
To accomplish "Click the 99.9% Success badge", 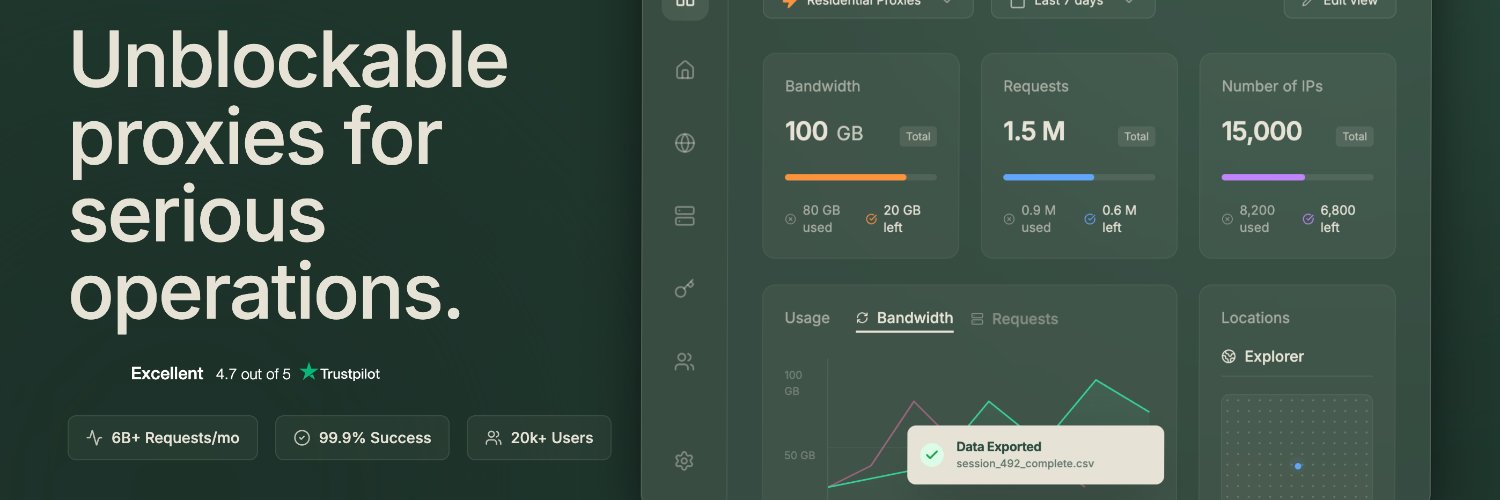I will pos(362,438).
